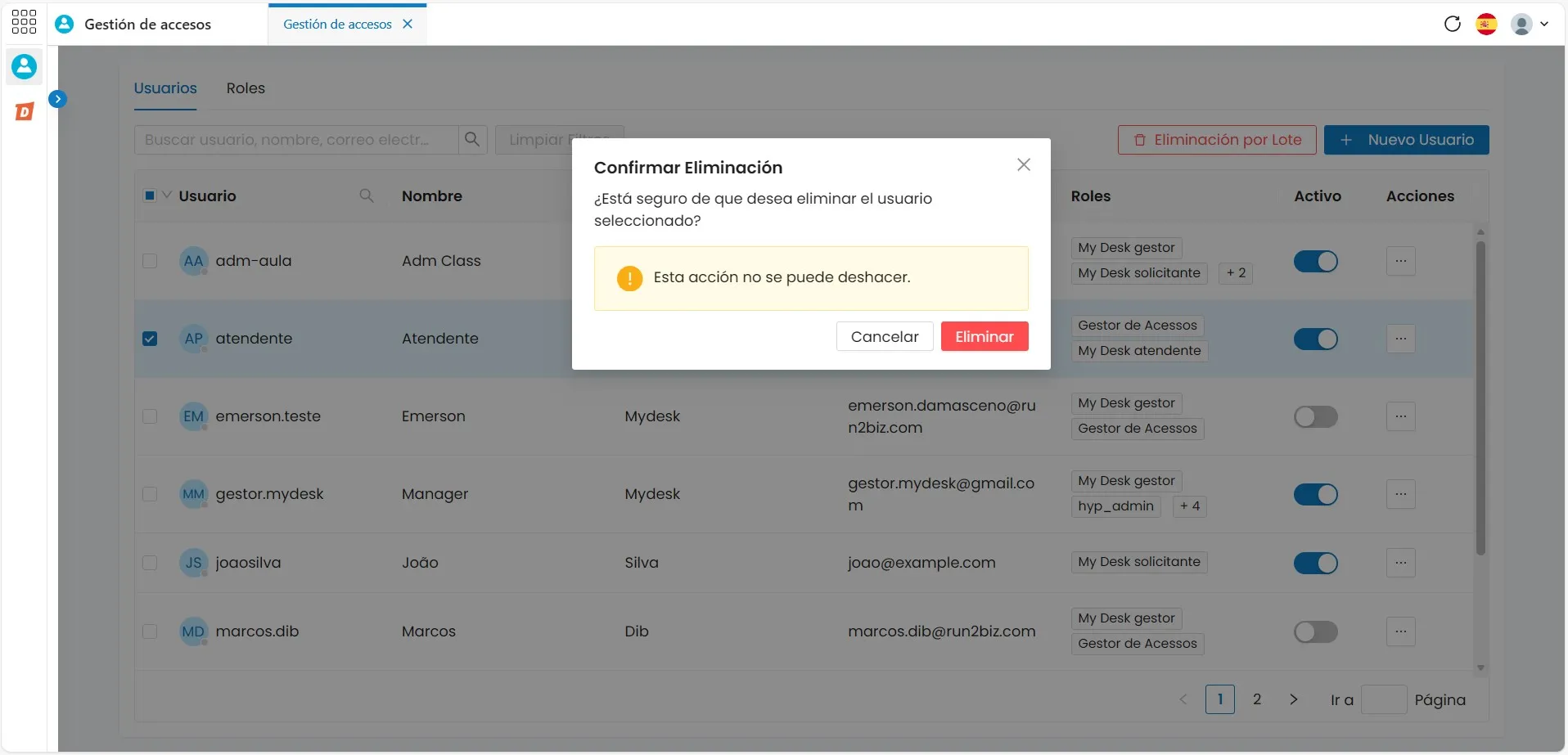The image size is (1568, 755).
Task: Click the Ir a page number field
Action: (1384, 699)
